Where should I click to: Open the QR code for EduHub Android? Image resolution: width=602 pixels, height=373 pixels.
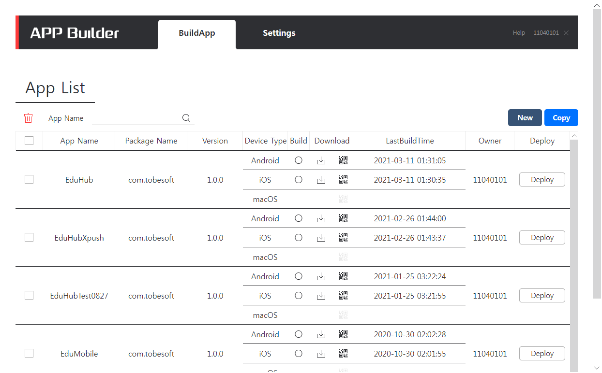343,160
